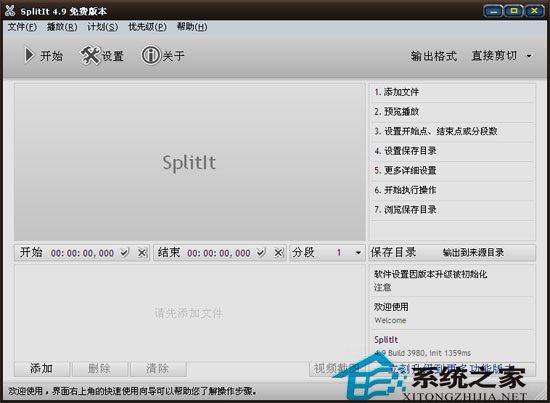Select step 7. 浏览保存目录
The image size is (550, 403).
pos(452,210)
